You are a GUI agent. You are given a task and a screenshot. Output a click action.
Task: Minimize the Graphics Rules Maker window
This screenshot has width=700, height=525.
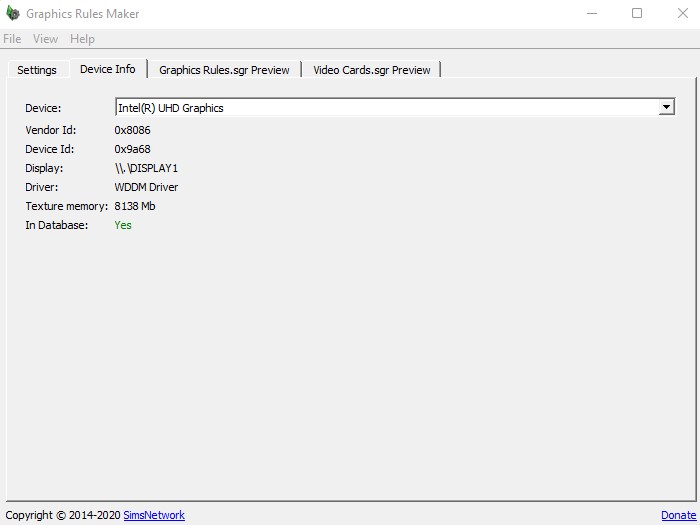592,13
